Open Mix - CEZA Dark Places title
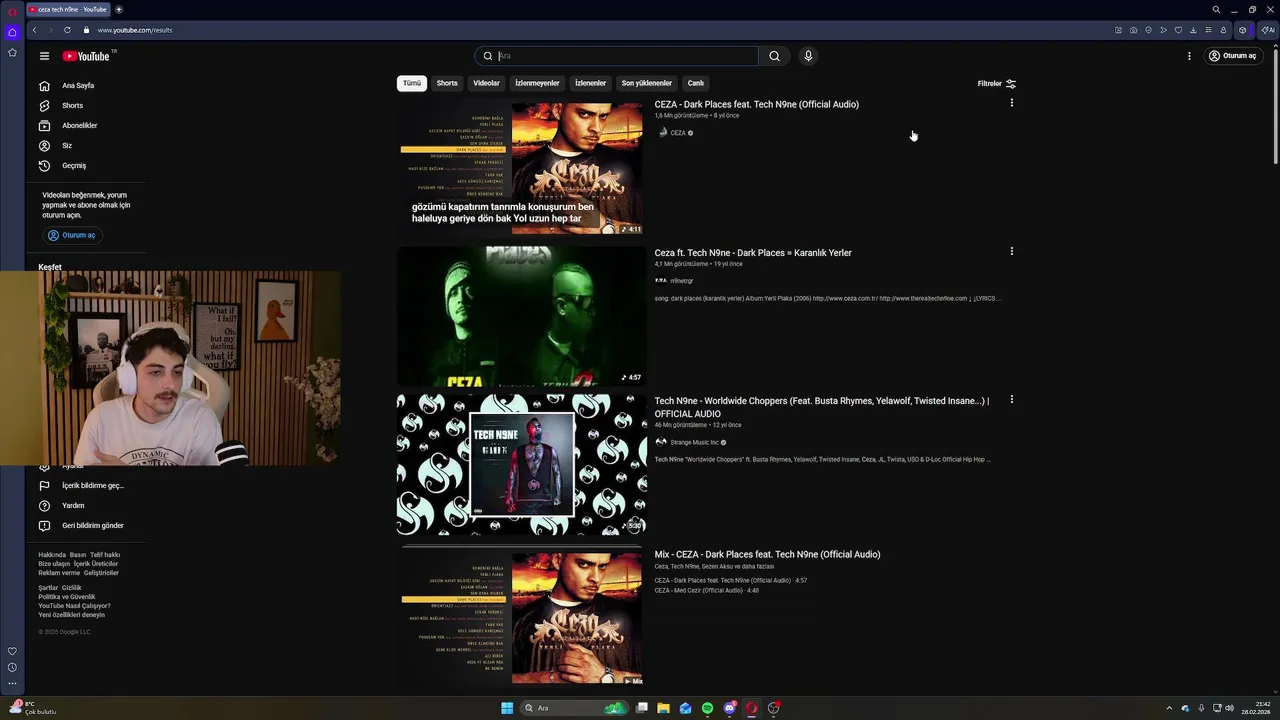1280x720 pixels. [x=767, y=554]
